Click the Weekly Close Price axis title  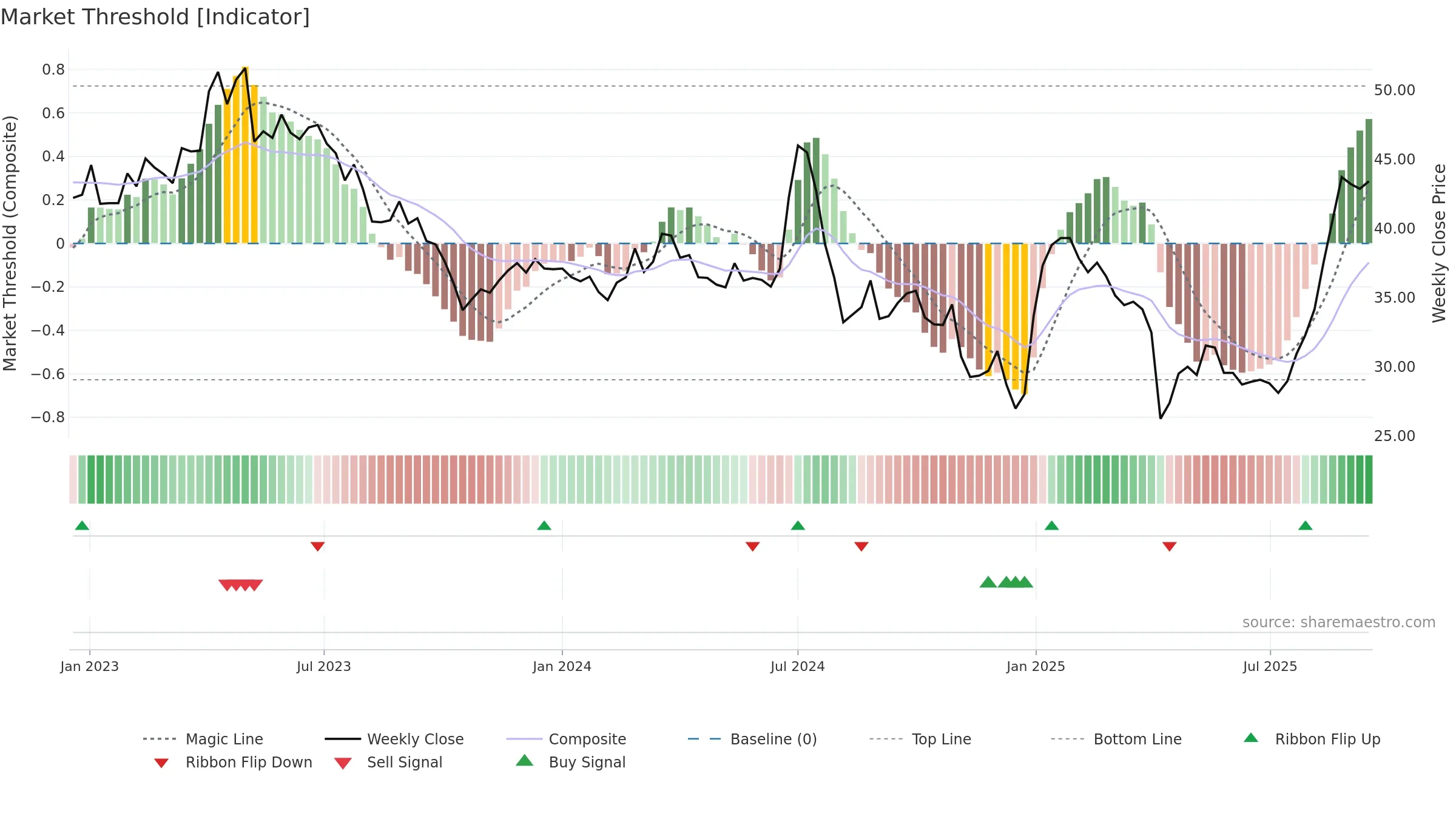pos(1439,243)
